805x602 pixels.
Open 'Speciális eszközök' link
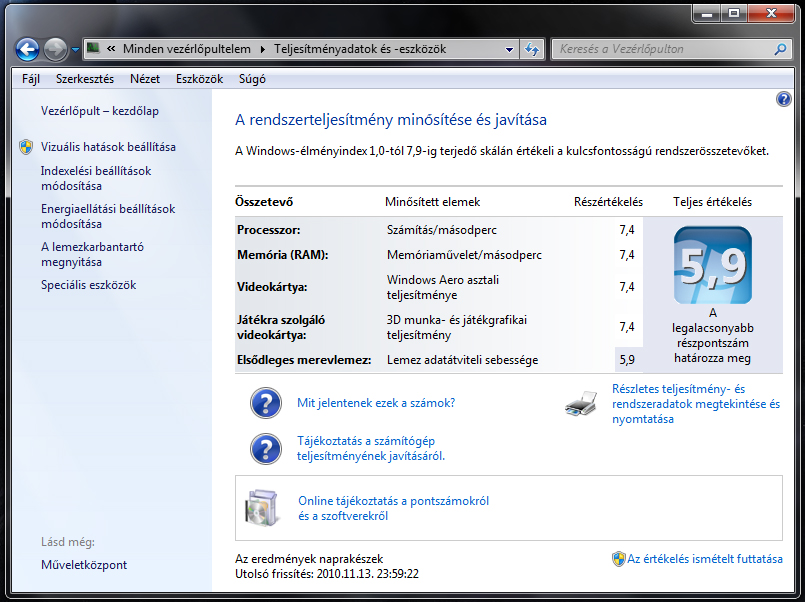pos(88,285)
